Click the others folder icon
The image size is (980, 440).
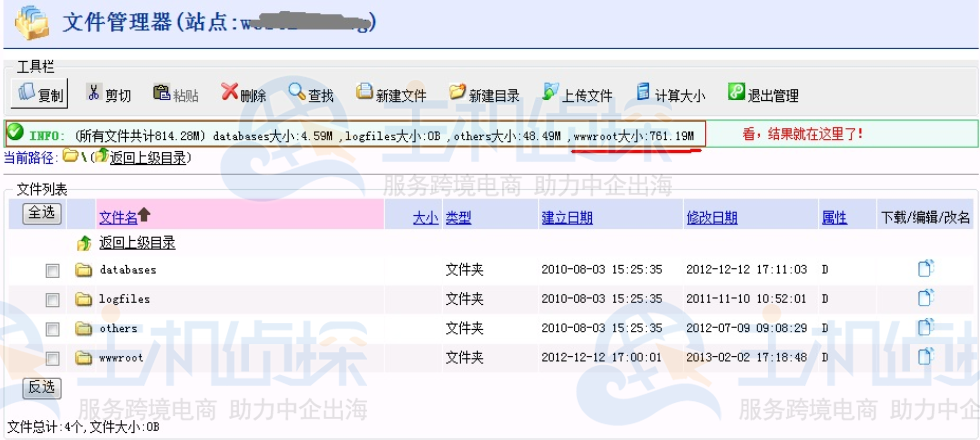pos(84,329)
